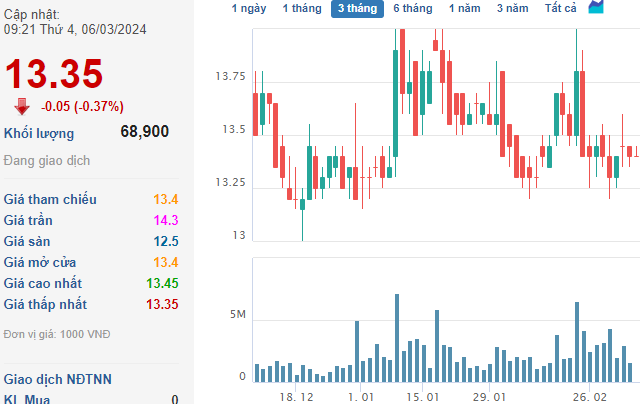Open the area chart icon beside Tất cả

tap(596, 8)
